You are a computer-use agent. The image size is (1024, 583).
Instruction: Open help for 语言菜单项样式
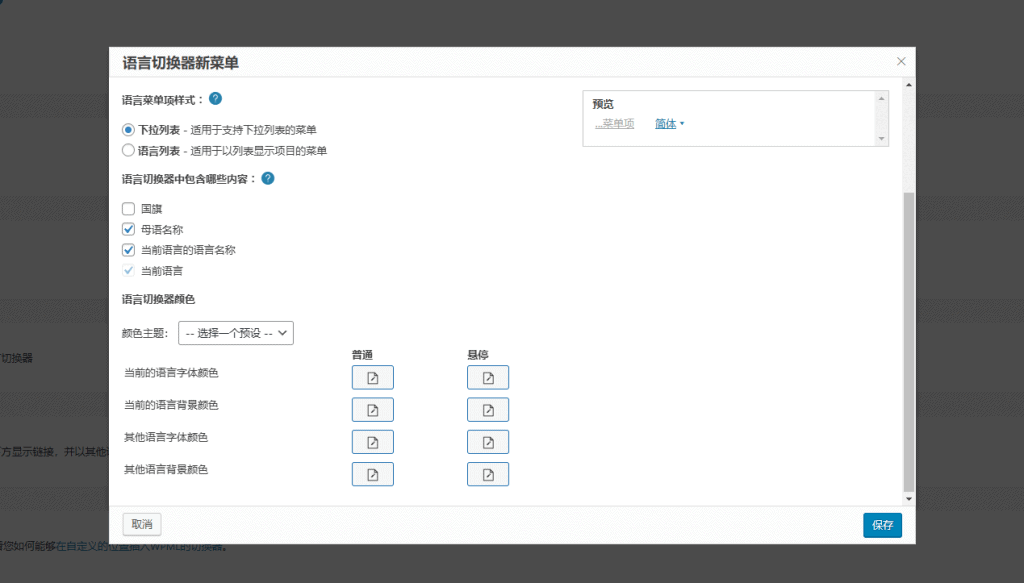point(215,99)
